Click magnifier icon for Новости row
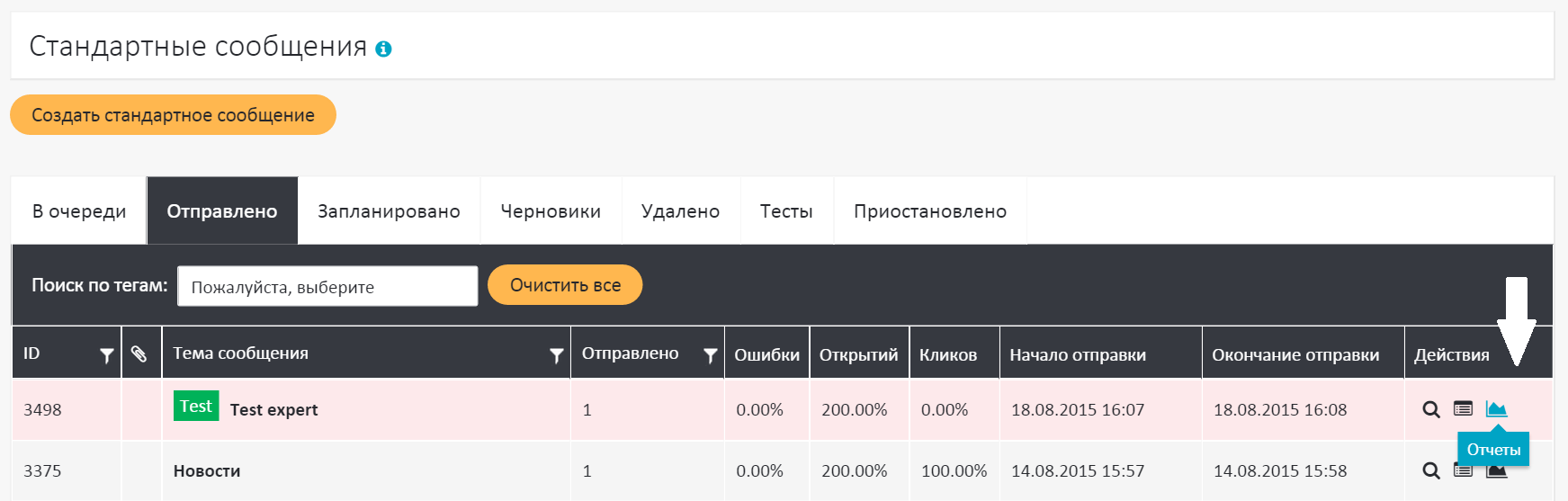Viewport: 1568px width, 501px height. coord(1430,471)
